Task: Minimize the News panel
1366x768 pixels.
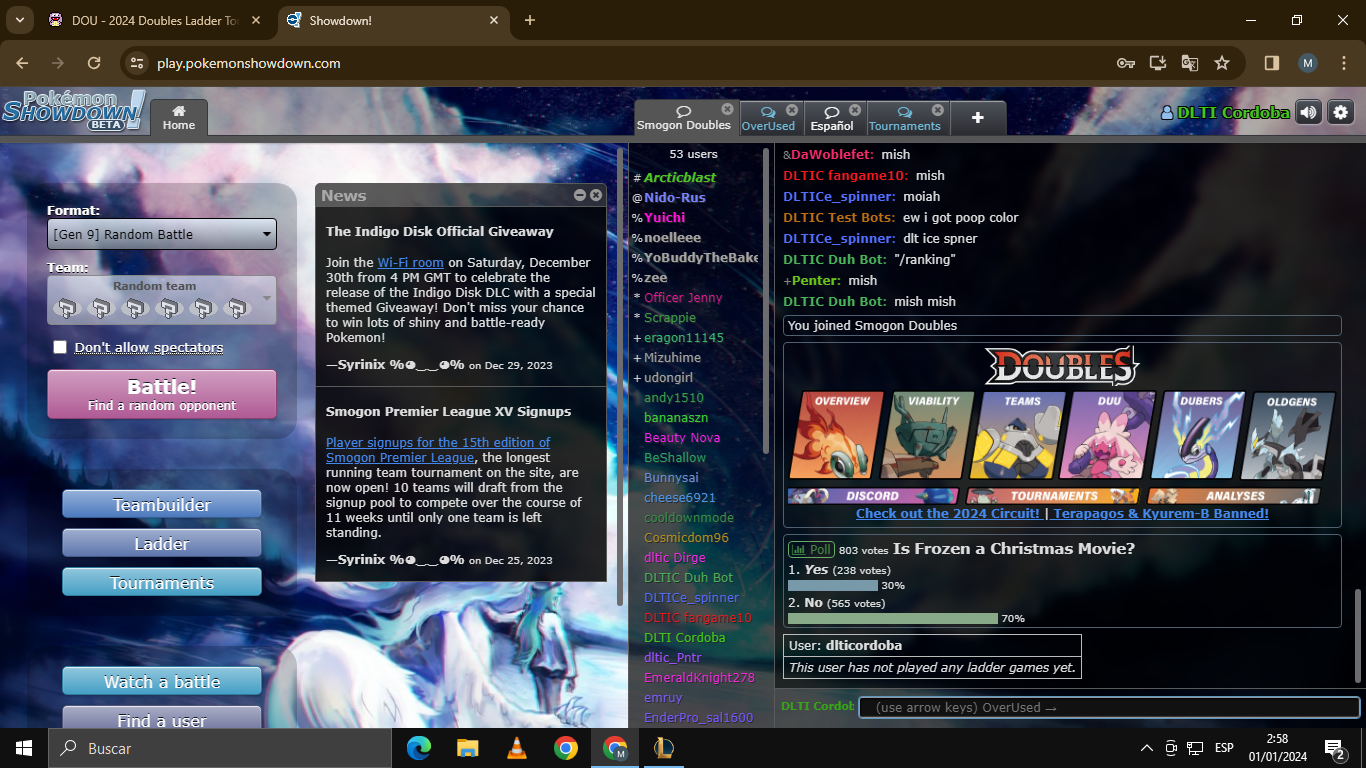Action: click(580, 195)
